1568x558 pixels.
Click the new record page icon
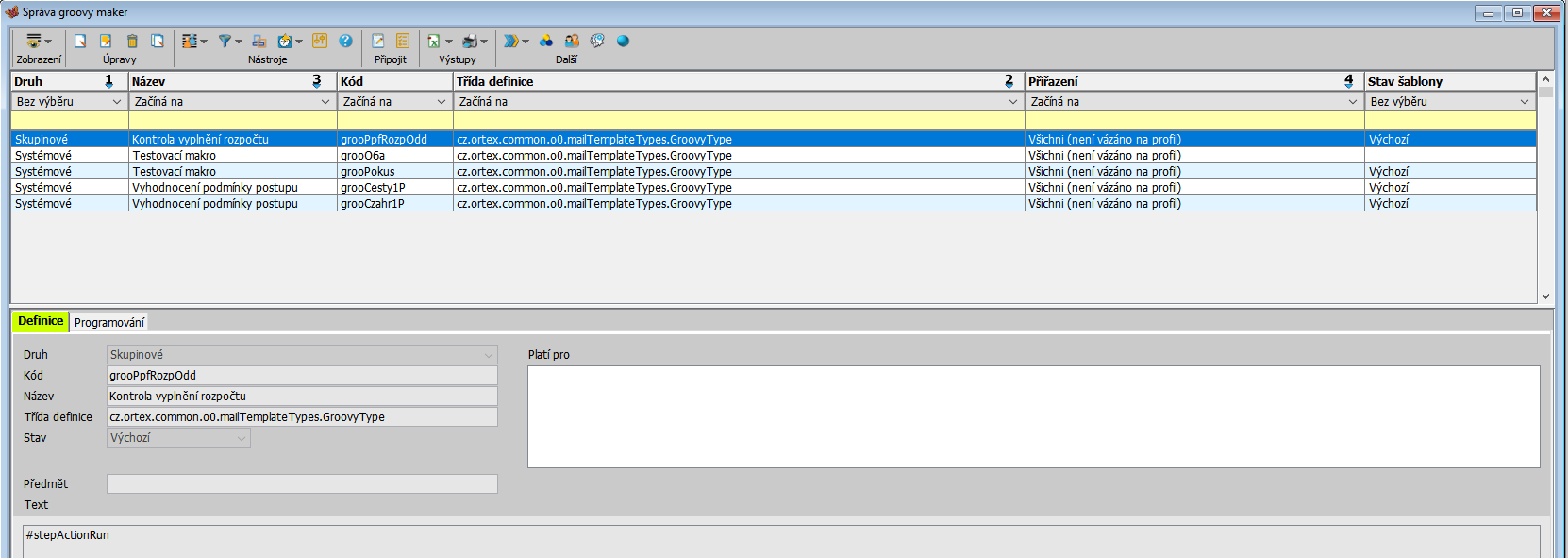(x=80, y=41)
